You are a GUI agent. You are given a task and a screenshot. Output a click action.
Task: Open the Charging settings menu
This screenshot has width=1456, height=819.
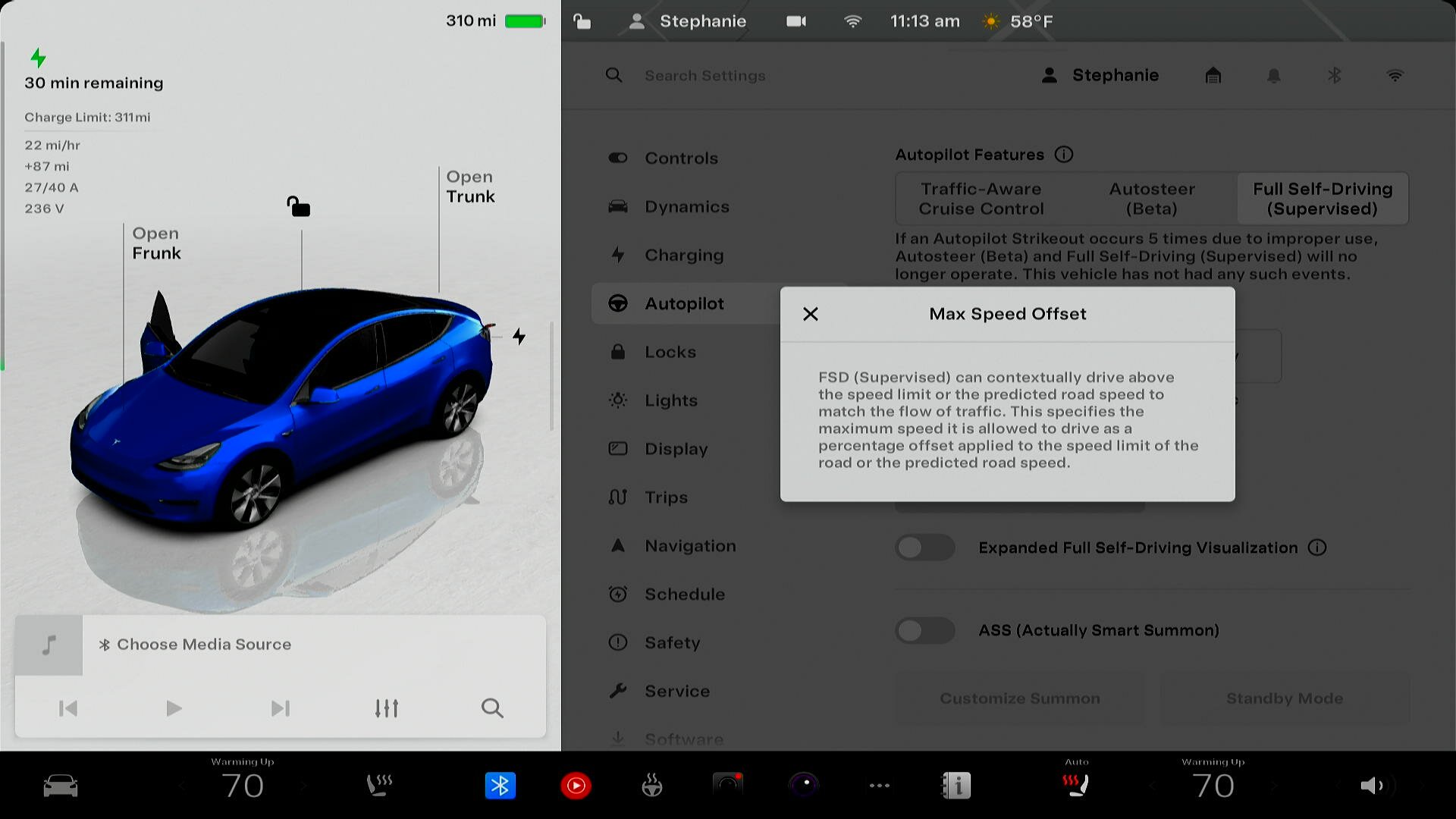tap(683, 255)
